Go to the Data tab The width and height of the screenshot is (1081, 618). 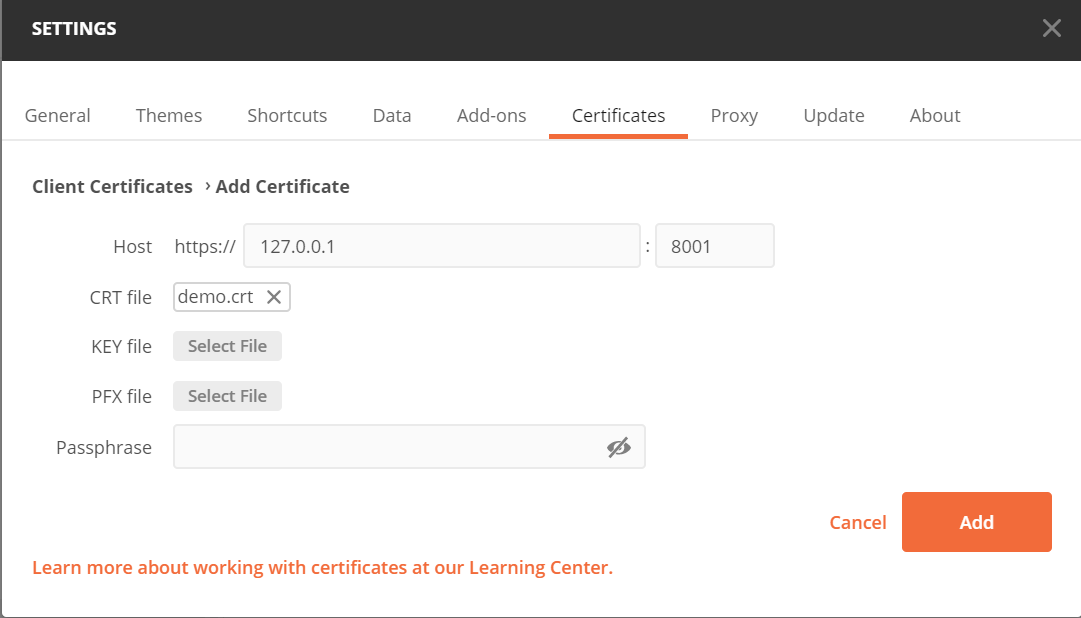pos(392,115)
